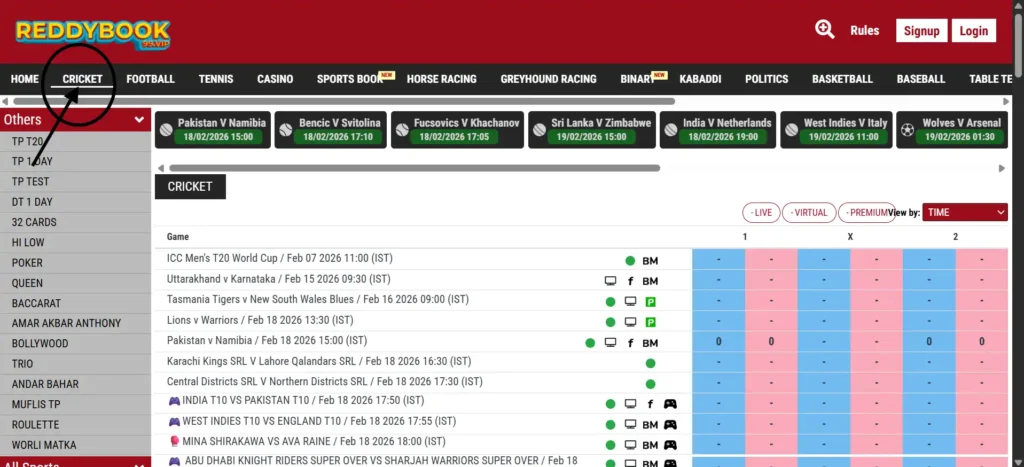Toggle the VIRTUAL filter
The height and width of the screenshot is (467, 1024).
pos(809,213)
